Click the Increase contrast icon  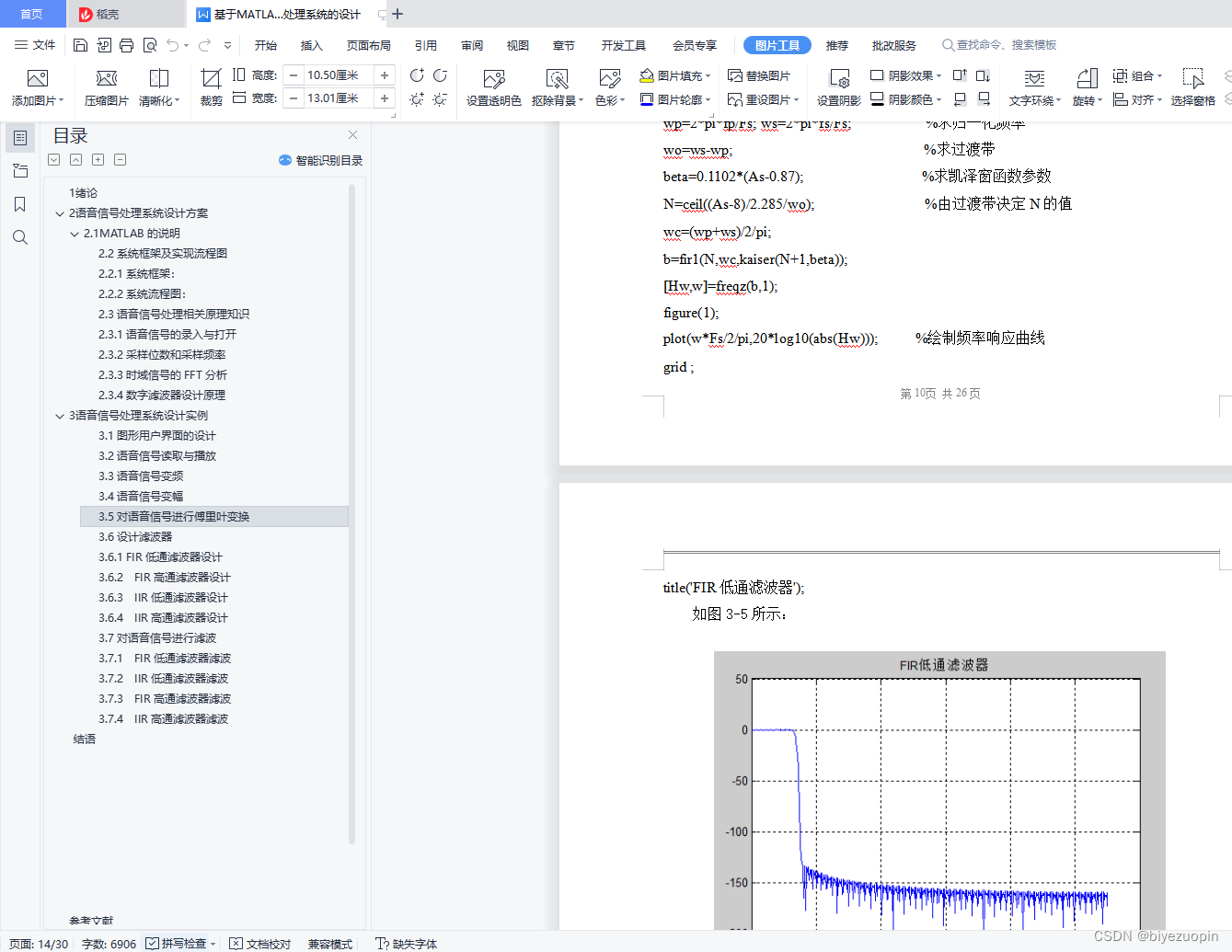(417, 75)
